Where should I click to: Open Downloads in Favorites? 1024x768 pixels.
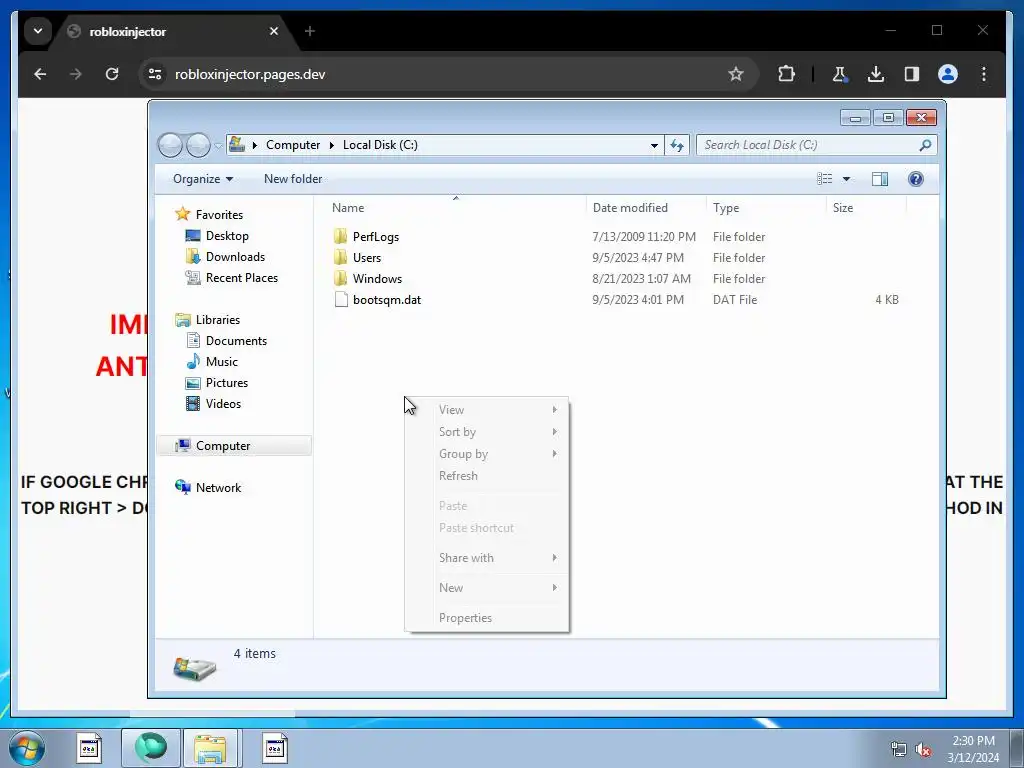click(x=235, y=257)
